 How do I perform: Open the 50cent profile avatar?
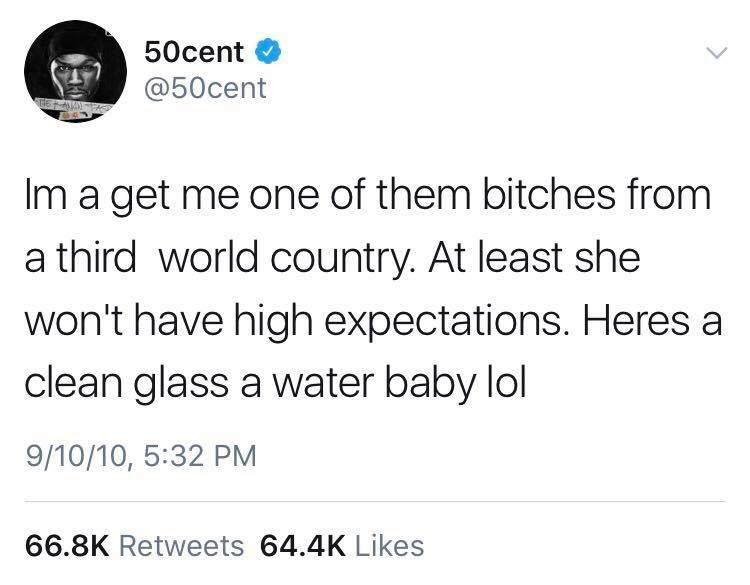(75, 71)
